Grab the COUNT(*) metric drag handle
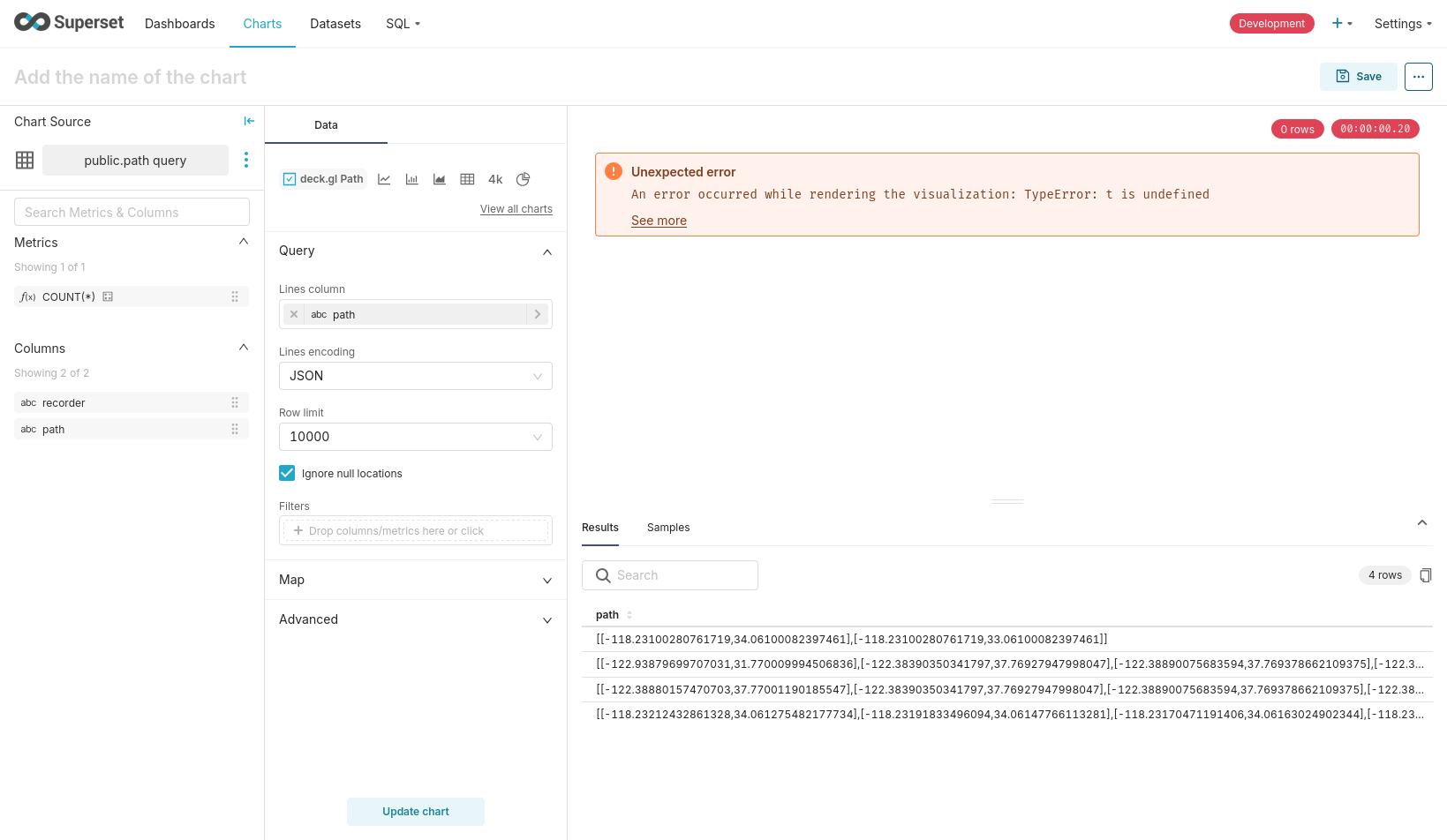The image size is (1447, 840). (235, 296)
